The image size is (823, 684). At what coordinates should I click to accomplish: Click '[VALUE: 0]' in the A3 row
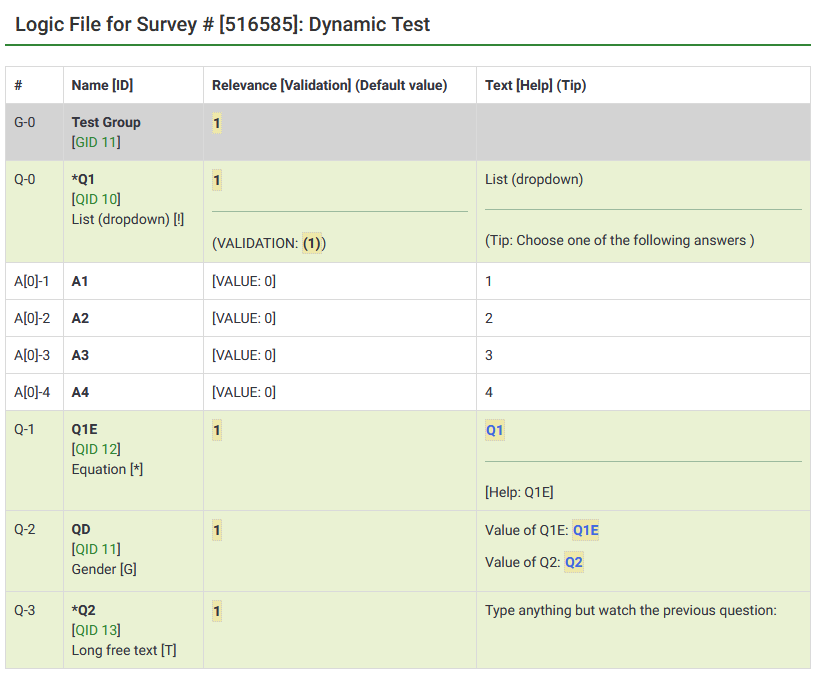(x=244, y=355)
